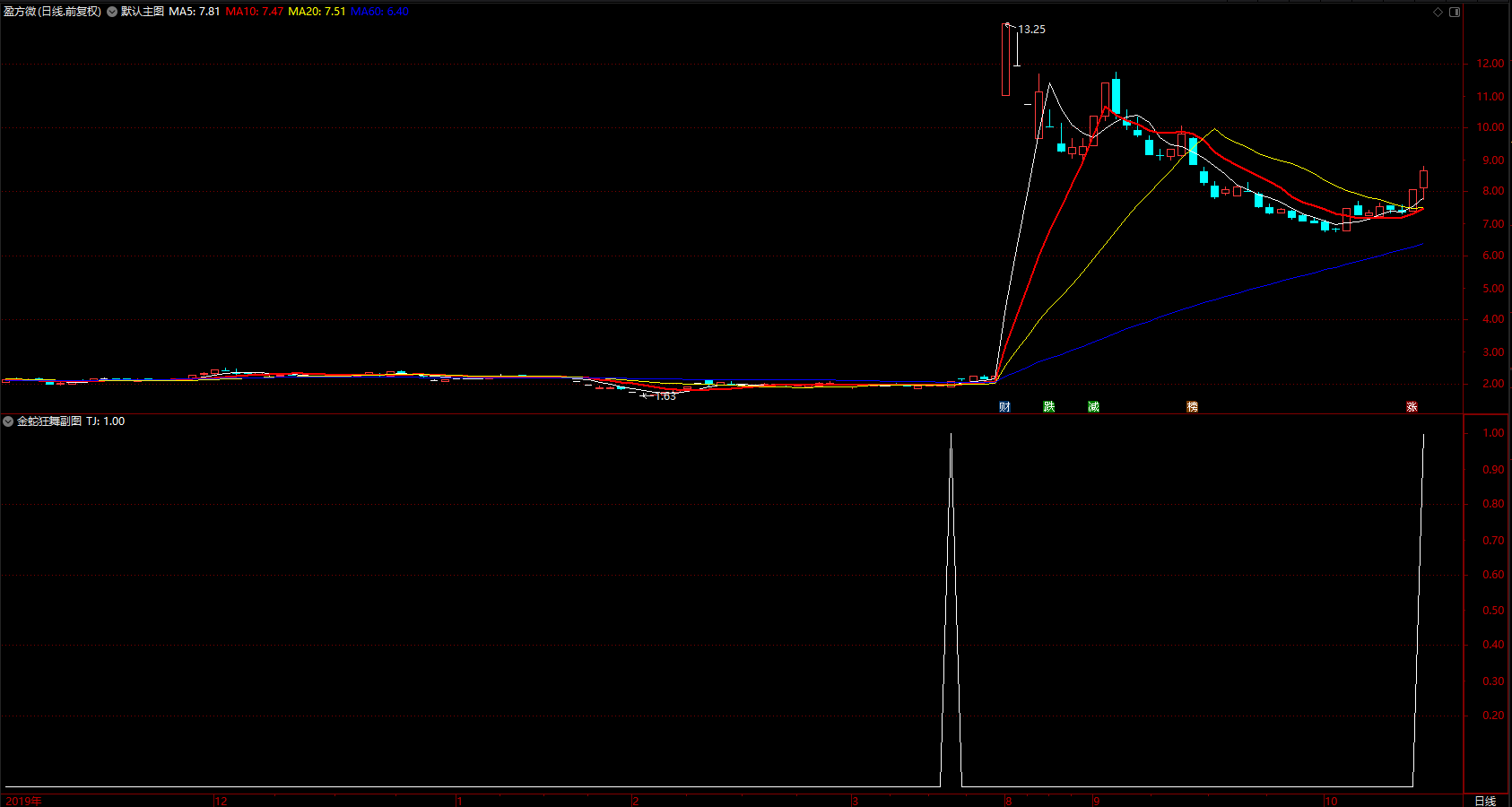Click the 2019年 label on the time axis
1512x807 pixels.
[23, 801]
